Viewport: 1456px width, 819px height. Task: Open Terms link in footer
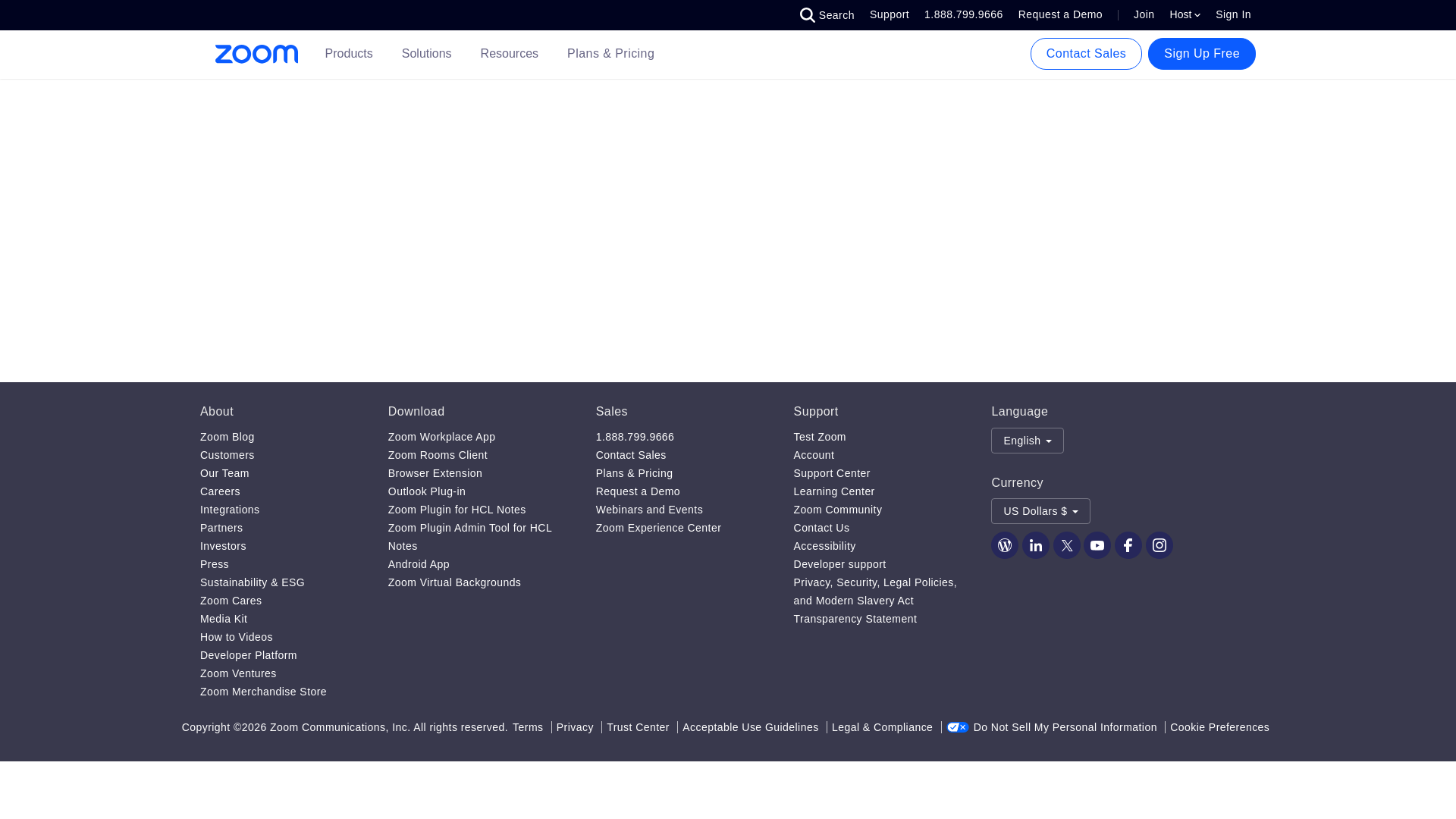pyautogui.click(x=528, y=727)
